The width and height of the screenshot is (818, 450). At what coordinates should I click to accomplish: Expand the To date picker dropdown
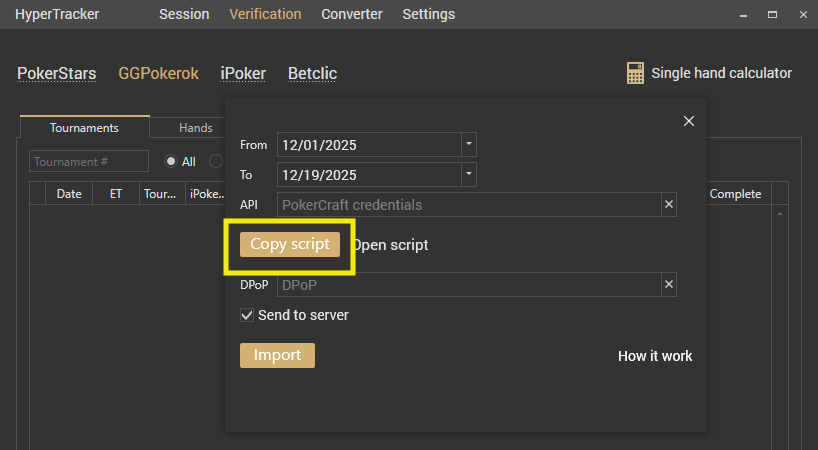(x=469, y=175)
